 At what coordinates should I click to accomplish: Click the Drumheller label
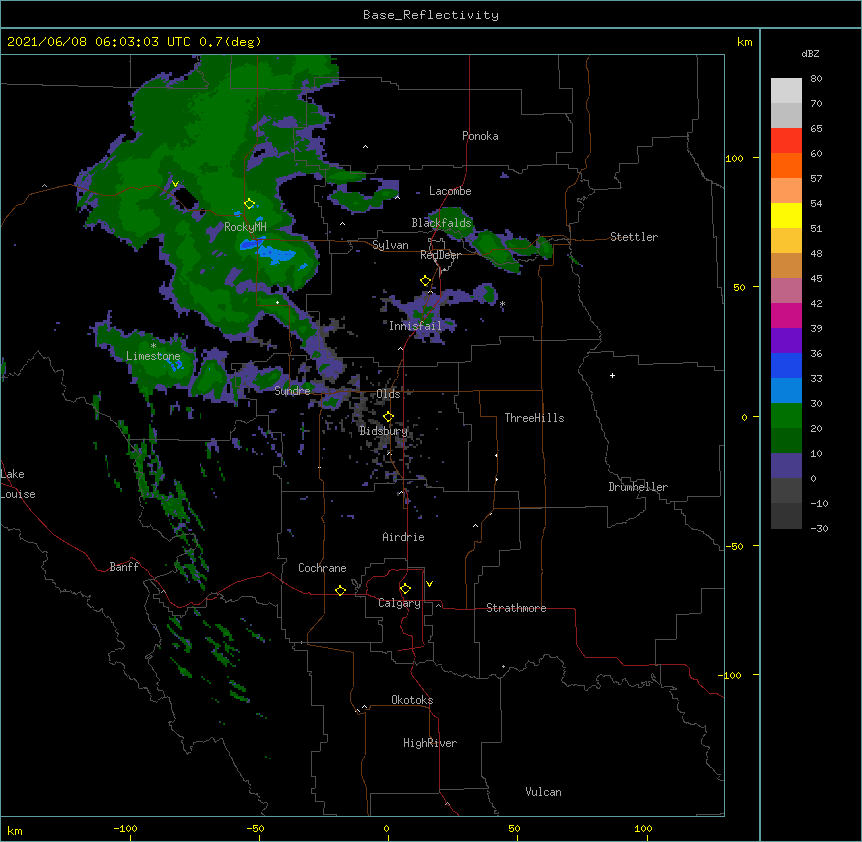click(x=638, y=487)
